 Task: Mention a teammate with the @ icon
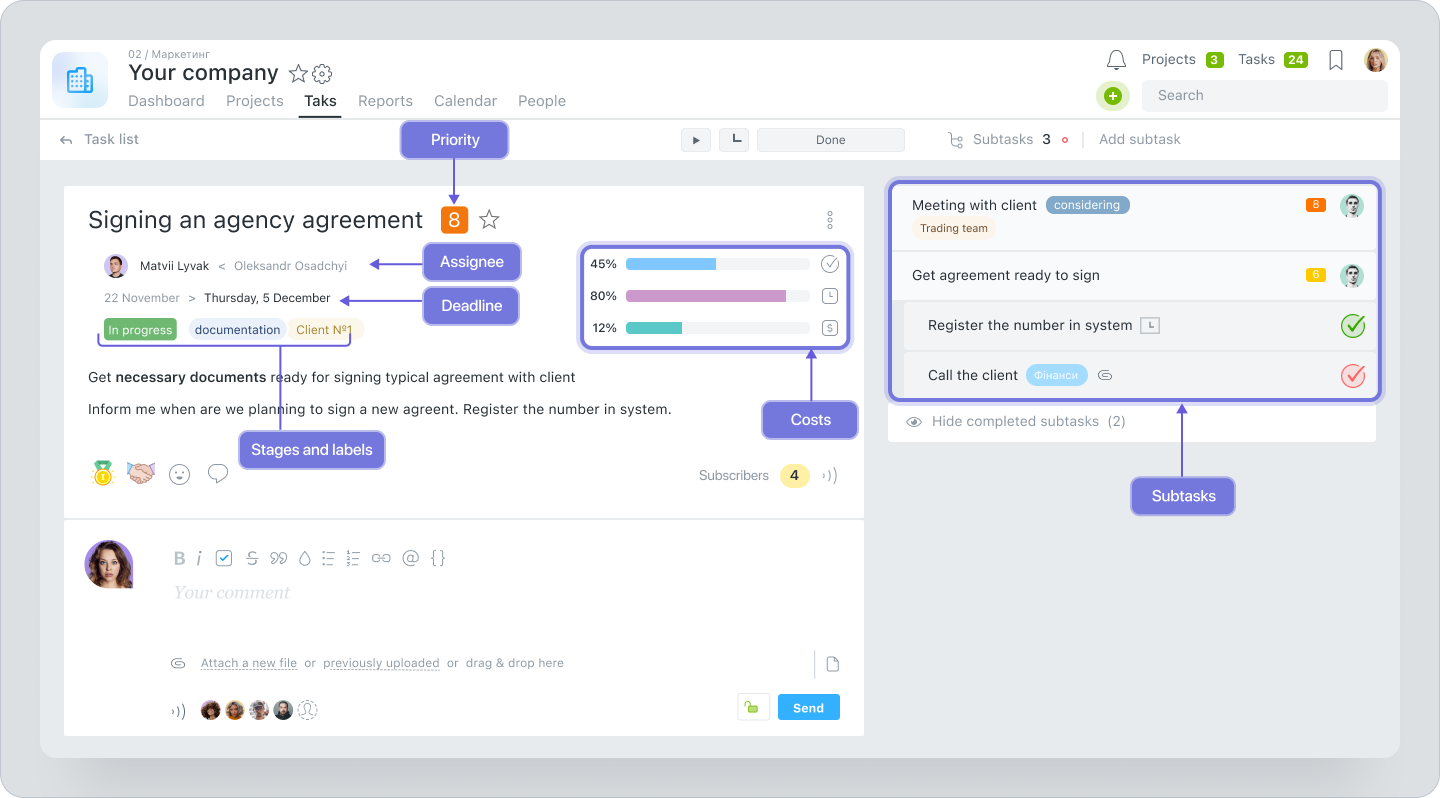pos(410,558)
